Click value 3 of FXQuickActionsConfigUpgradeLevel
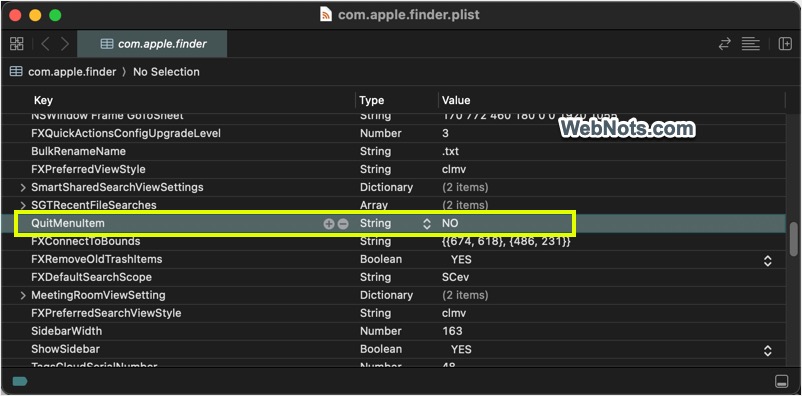Viewport: 802px width, 396px height. 445,134
